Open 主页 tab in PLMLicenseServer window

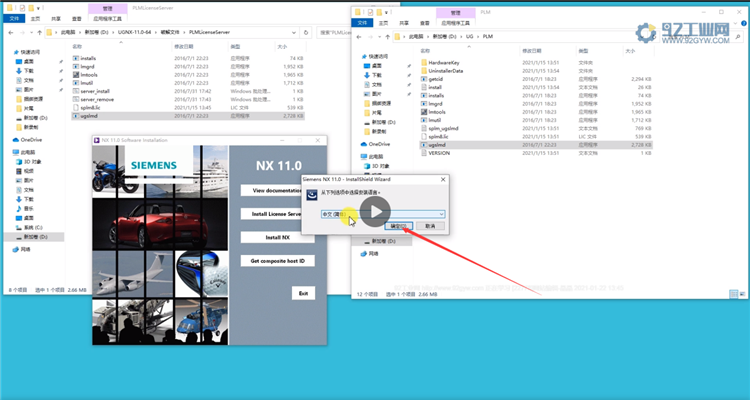[x=35, y=19]
